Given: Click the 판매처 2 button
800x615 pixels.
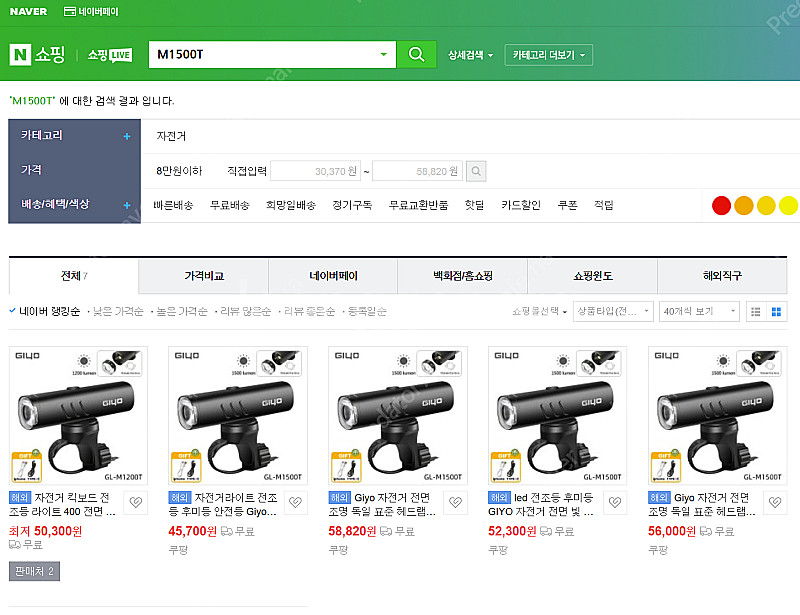Looking at the screenshot, I should [x=34, y=571].
